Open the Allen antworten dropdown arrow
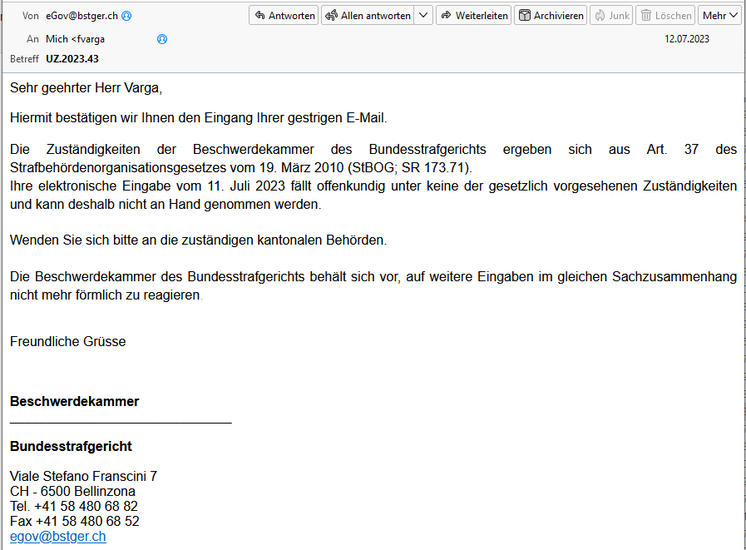Viewport: 746px width, 550px height. (x=423, y=16)
